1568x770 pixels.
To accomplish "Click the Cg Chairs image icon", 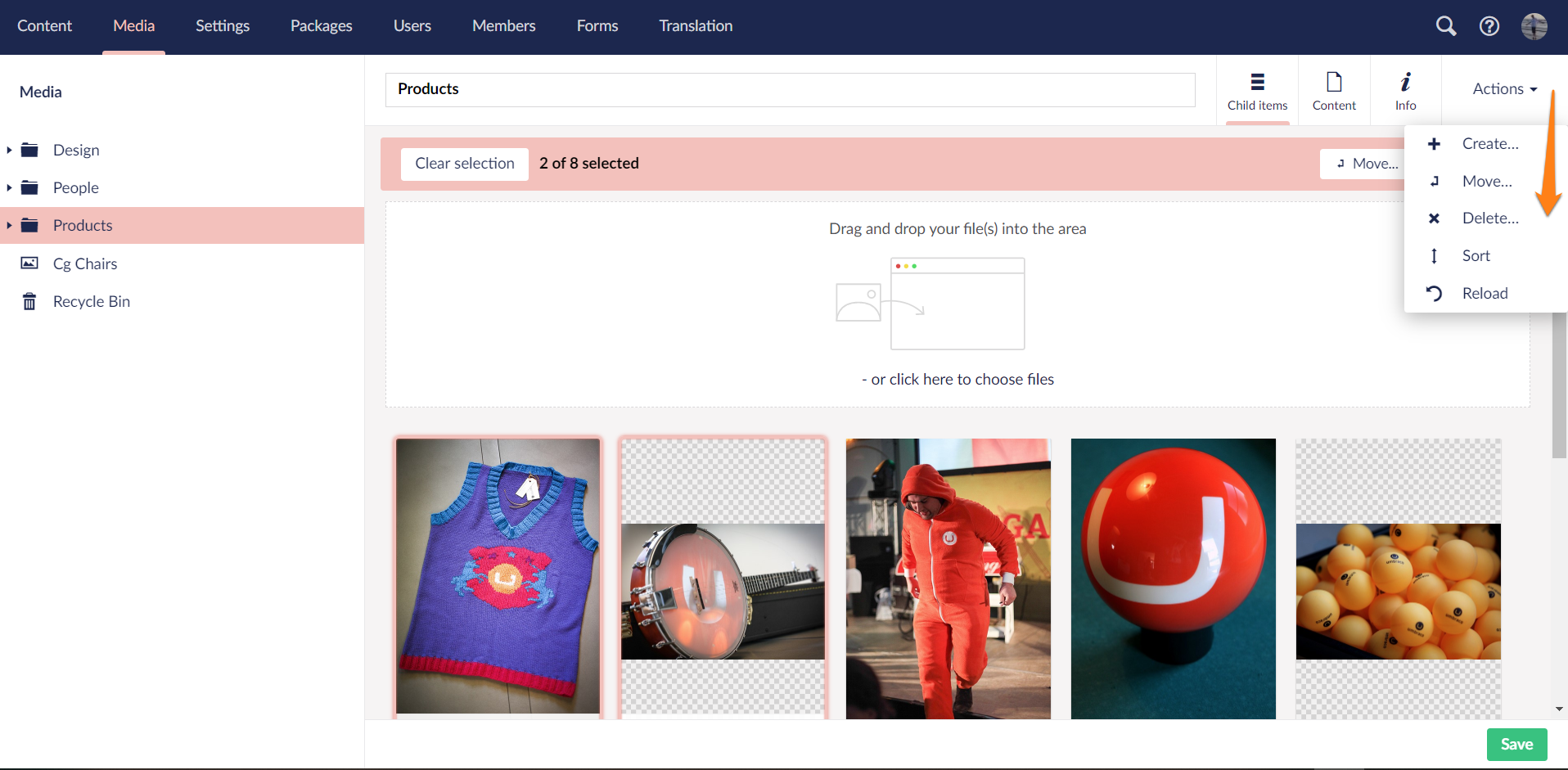I will (x=29, y=263).
